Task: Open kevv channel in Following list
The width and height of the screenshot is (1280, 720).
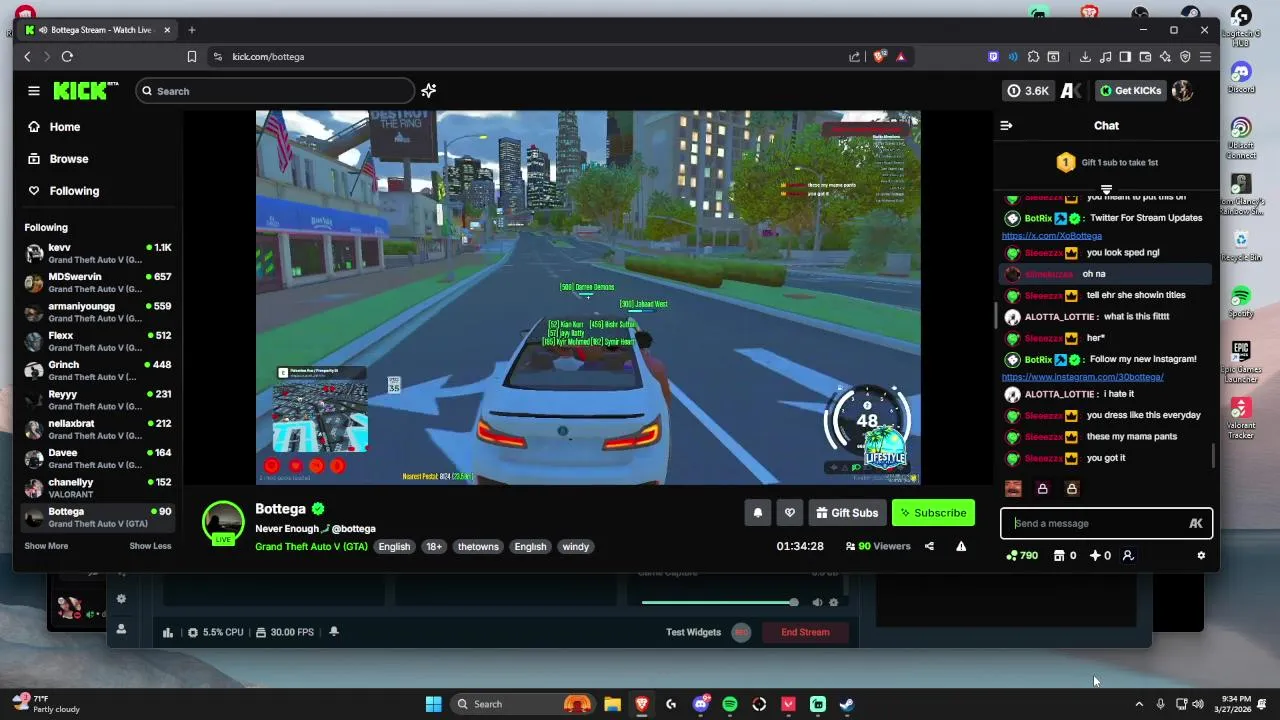Action: [x=98, y=253]
